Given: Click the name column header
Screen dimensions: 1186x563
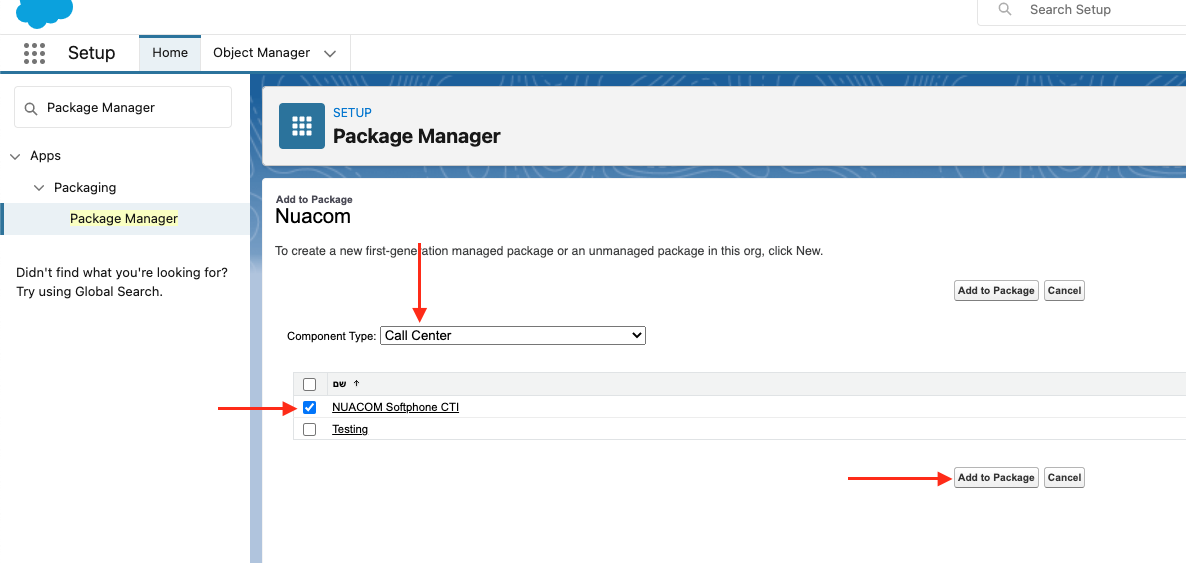Looking at the screenshot, I should [x=340, y=384].
